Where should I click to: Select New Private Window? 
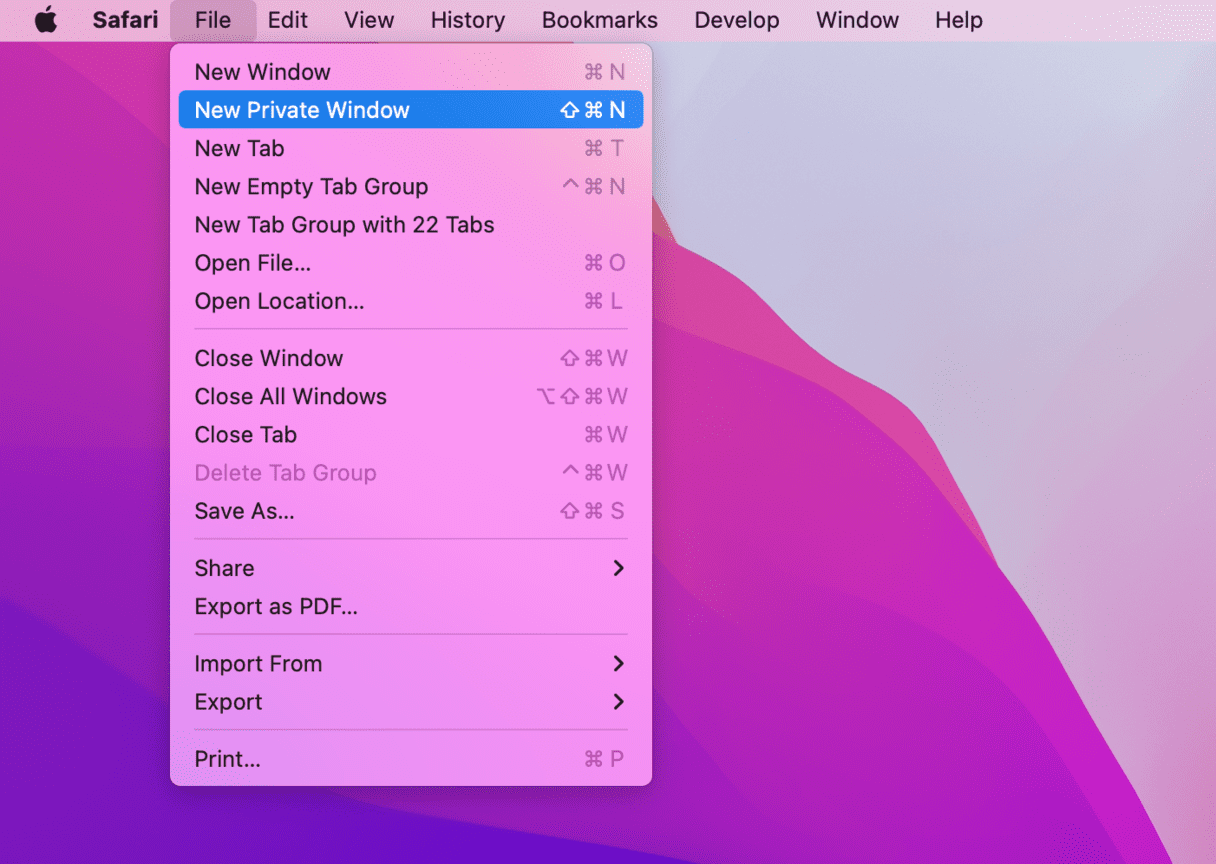(x=302, y=110)
